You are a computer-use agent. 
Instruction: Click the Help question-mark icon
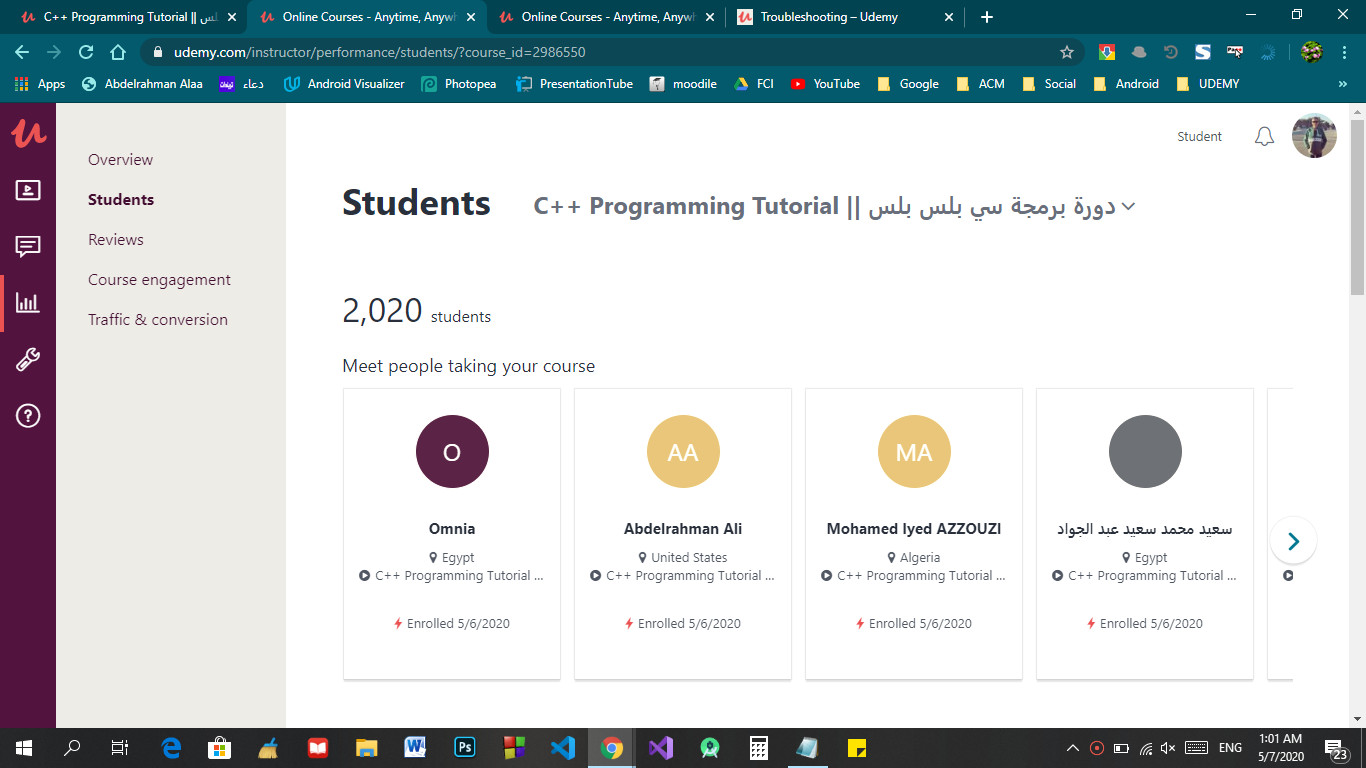[26, 415]
